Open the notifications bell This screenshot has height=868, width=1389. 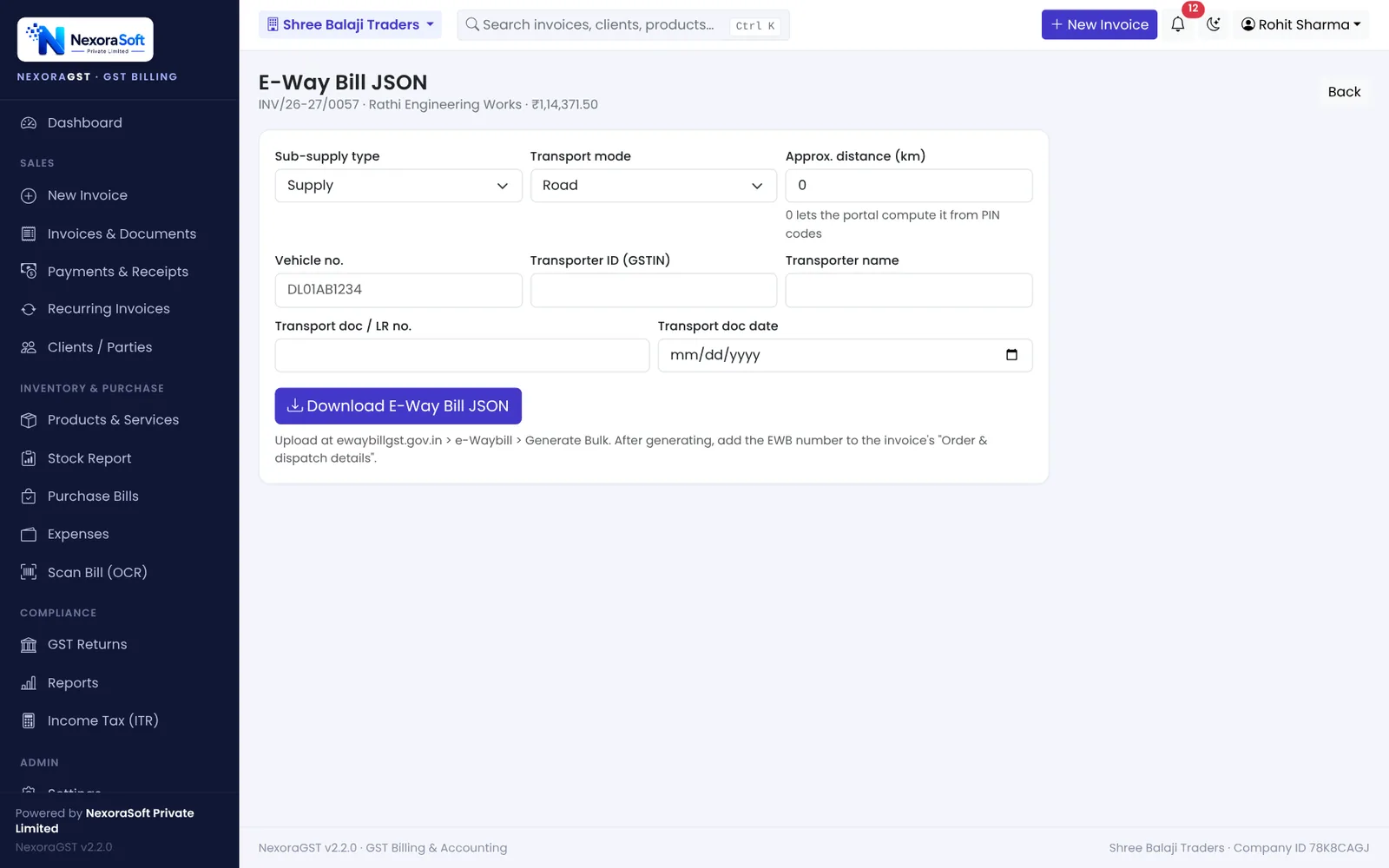1177,24
